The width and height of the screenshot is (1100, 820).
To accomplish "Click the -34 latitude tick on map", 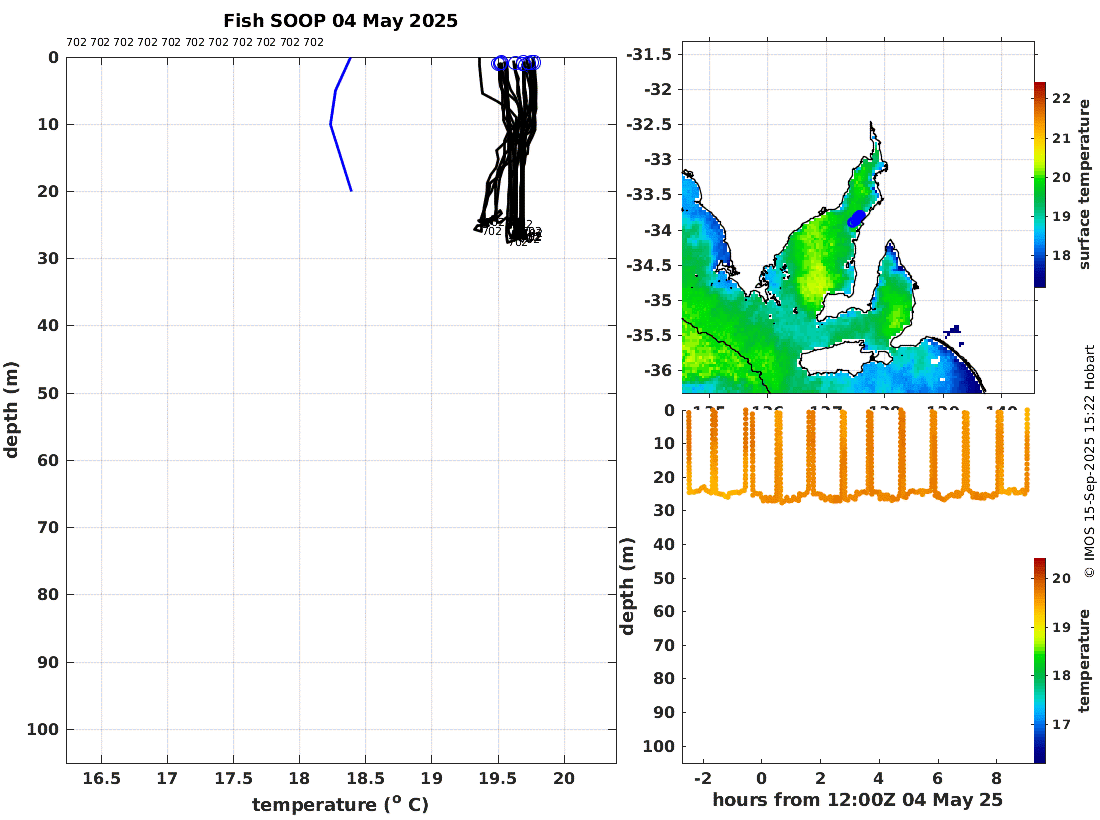I will [x=657, y=230].
